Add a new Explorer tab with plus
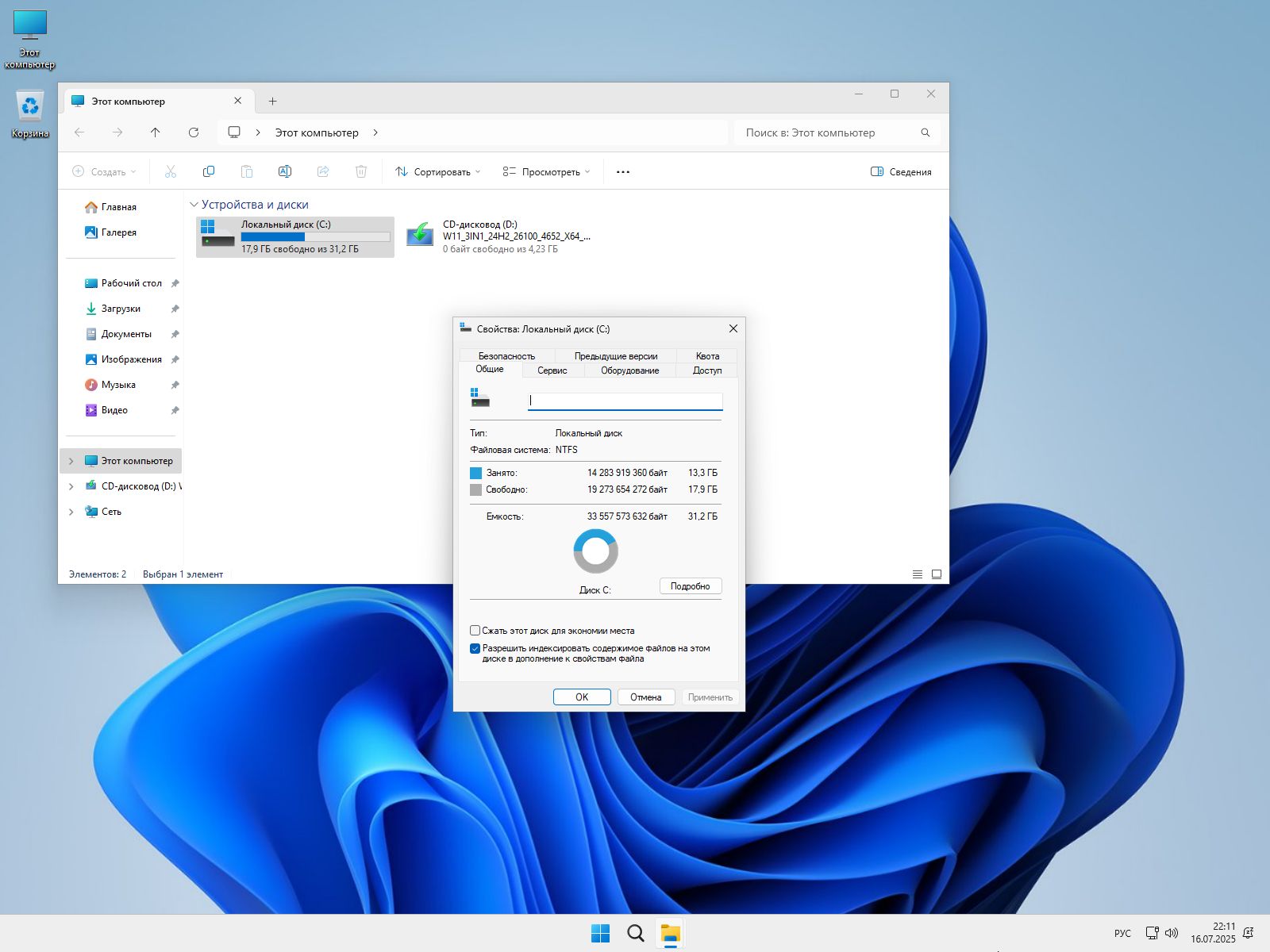 [272, 101]
